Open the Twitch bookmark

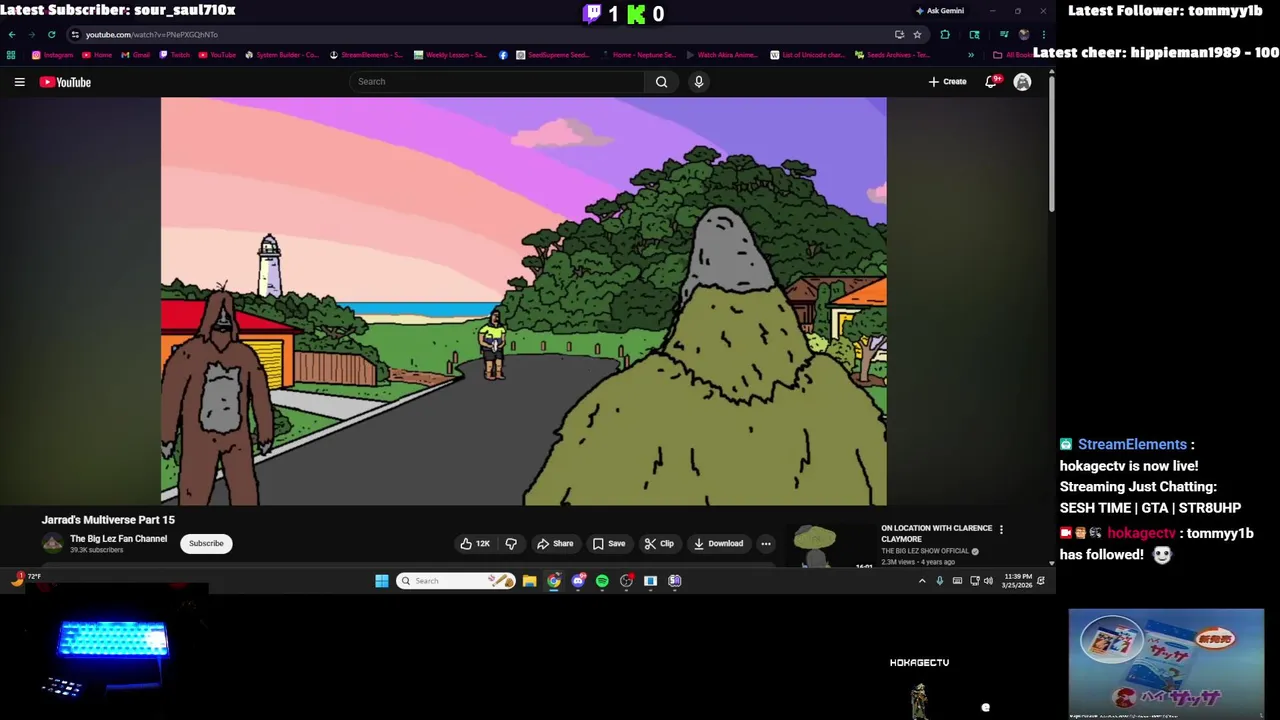174,55
